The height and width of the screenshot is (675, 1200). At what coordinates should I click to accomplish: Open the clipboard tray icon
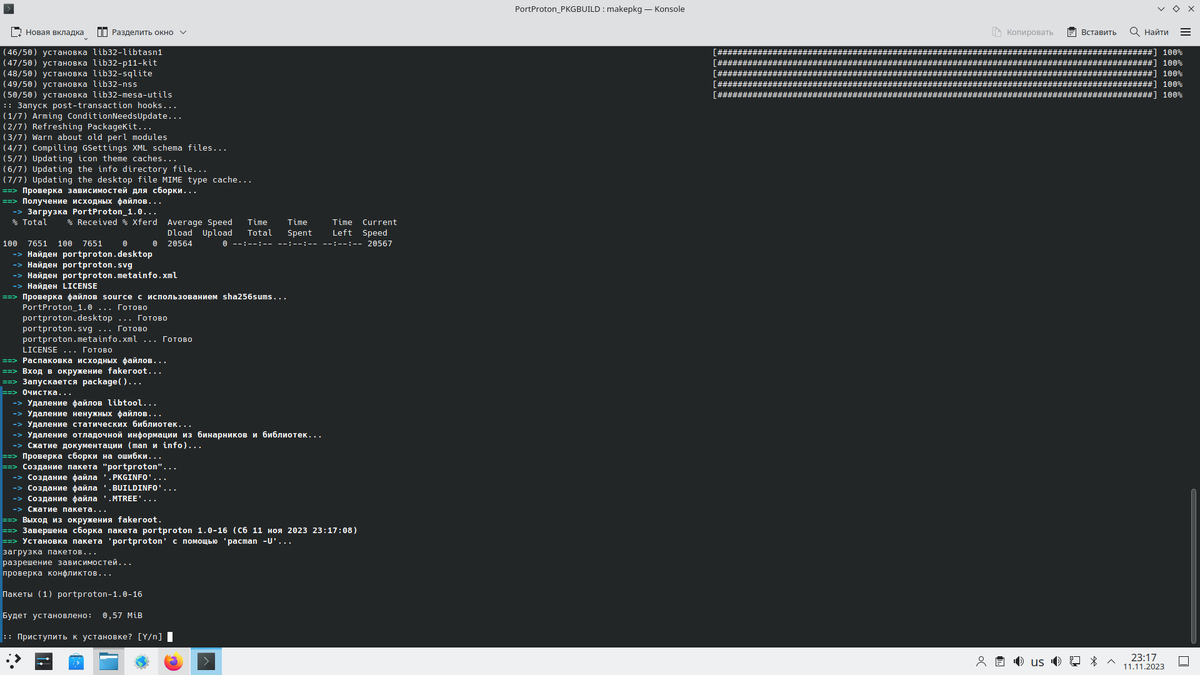[x=999, y=662]
